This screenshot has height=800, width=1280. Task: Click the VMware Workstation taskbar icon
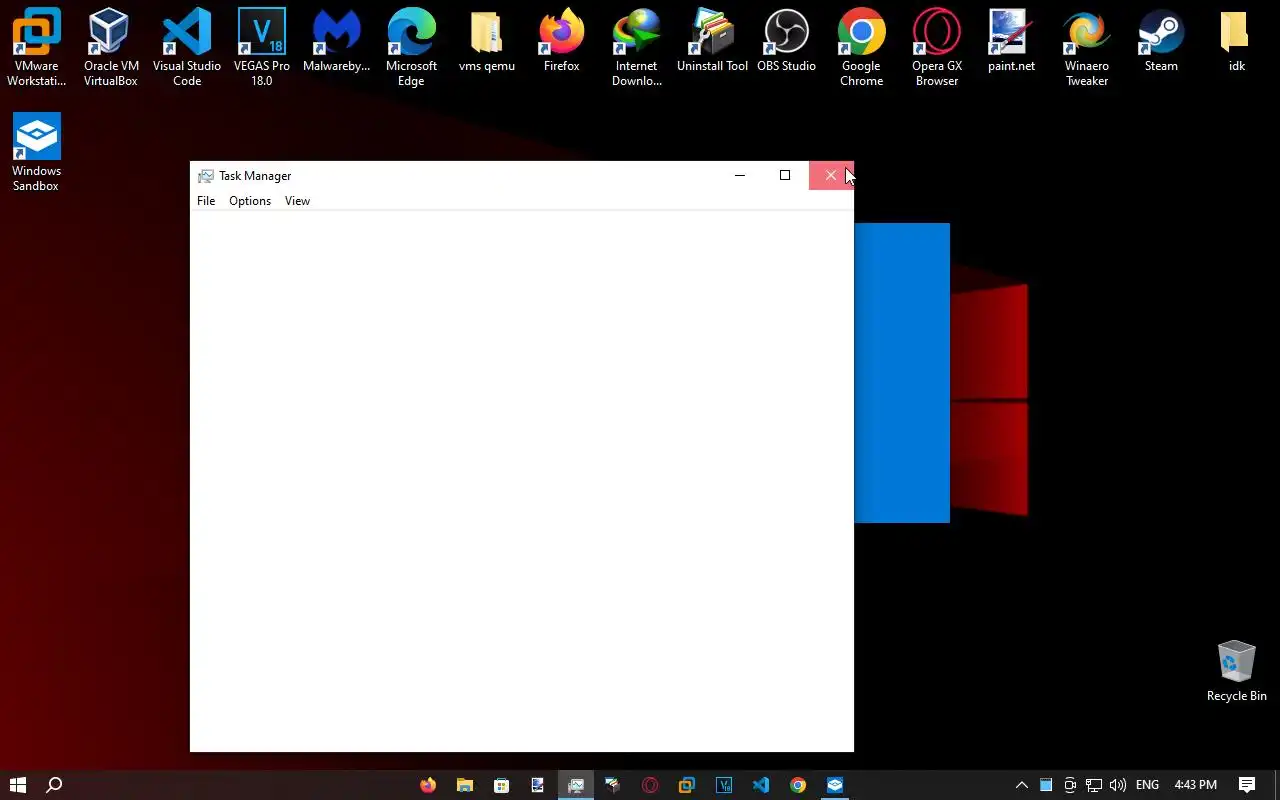point(687,785)
